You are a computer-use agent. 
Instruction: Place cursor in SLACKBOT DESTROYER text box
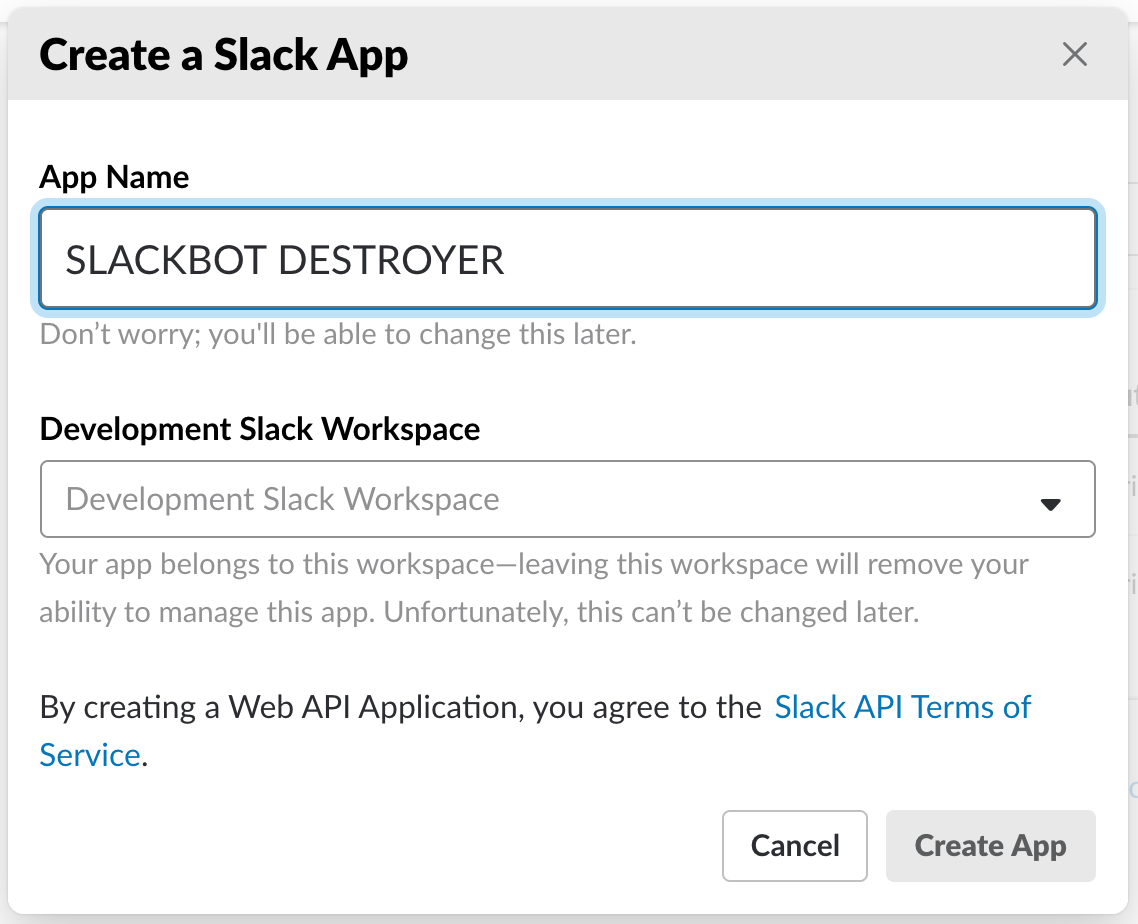click(x=567, y=258)
